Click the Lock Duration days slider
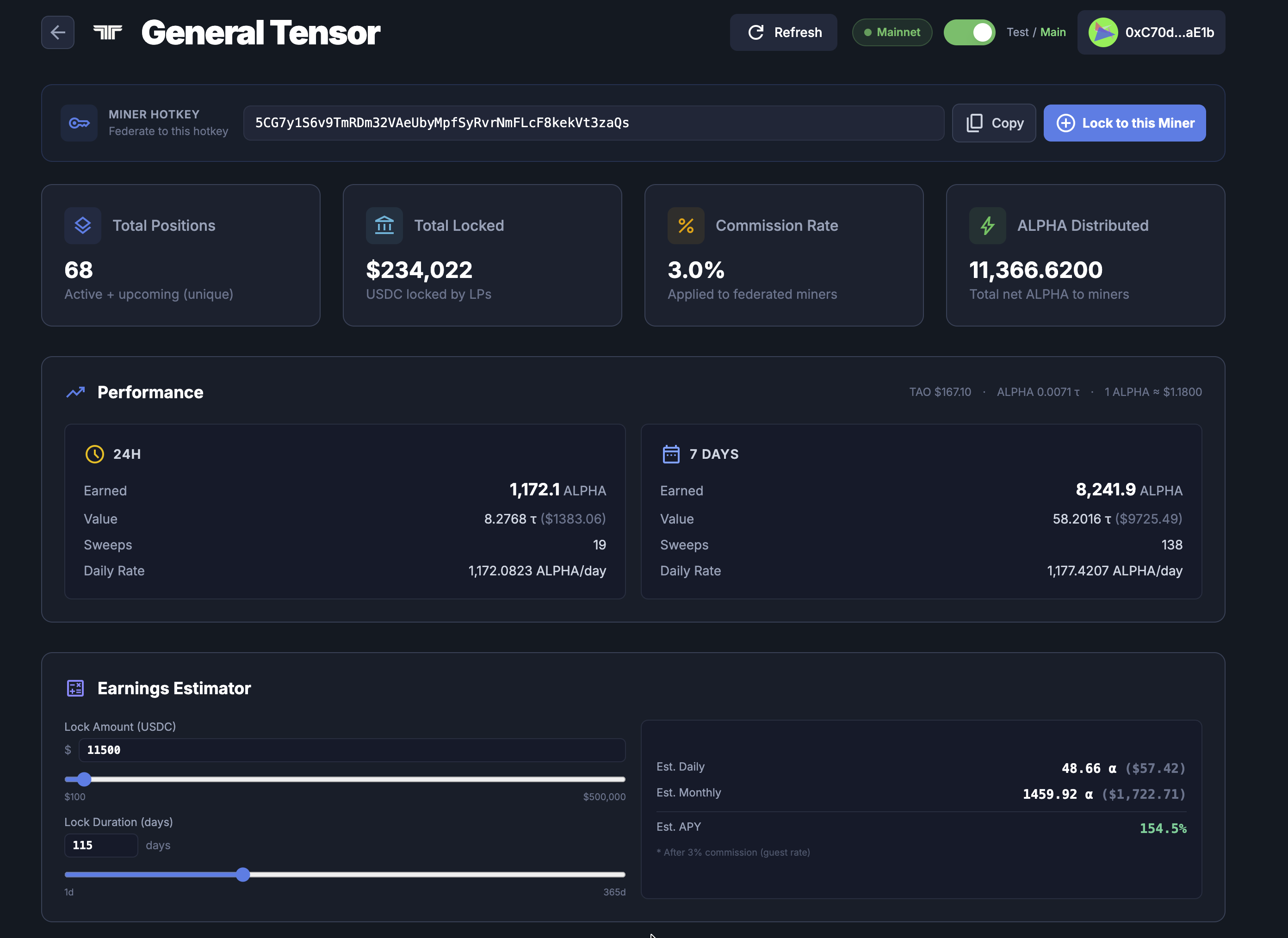Screen dimensions: 1288x938 (x=243, y=875)
